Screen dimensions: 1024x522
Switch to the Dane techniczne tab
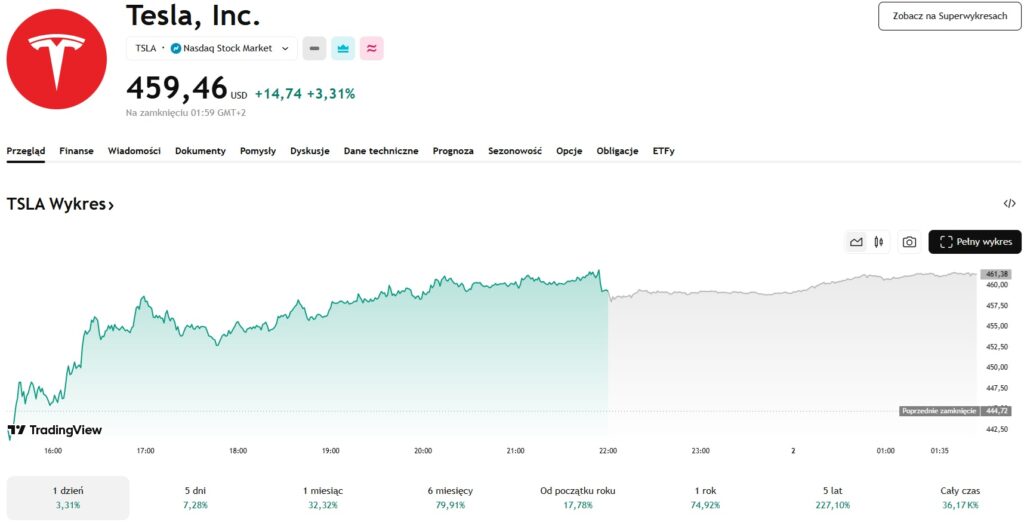click(381, 151)
